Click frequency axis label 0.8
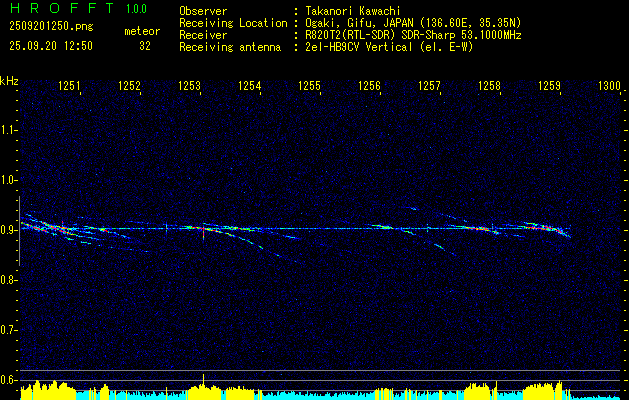The image size is (629, 400). pos(9,280)
